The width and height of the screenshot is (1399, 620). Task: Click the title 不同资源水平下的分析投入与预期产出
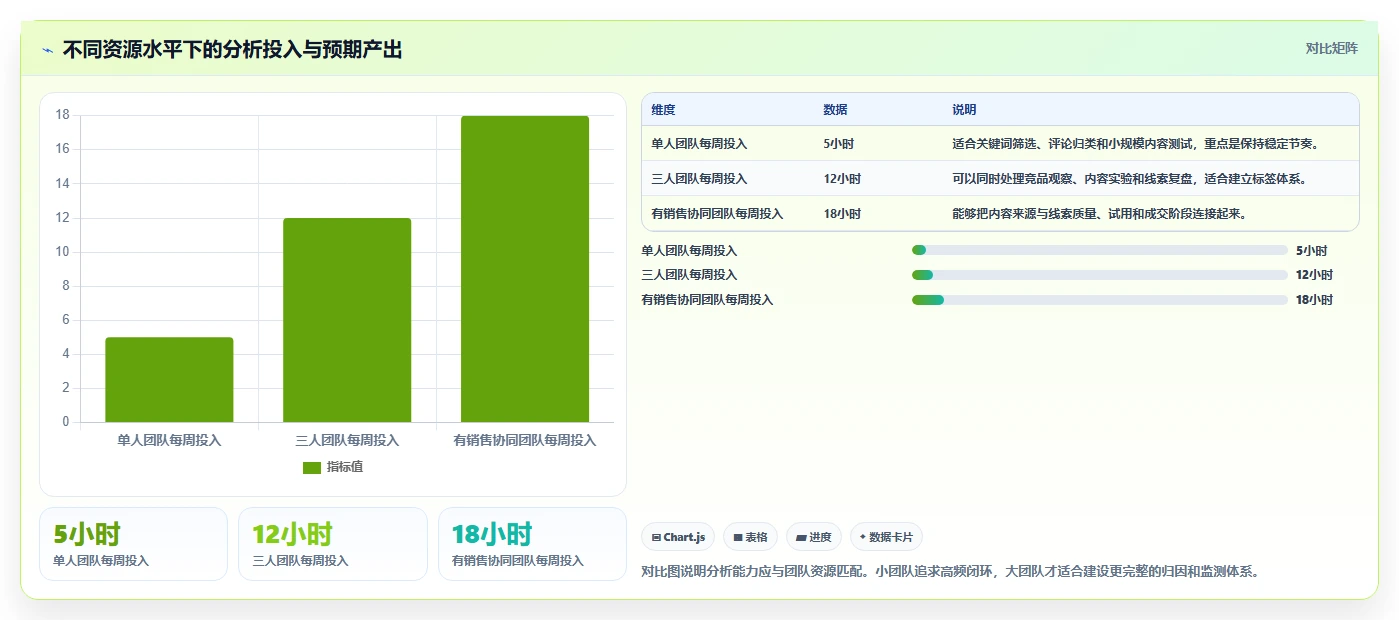[232, 49]
